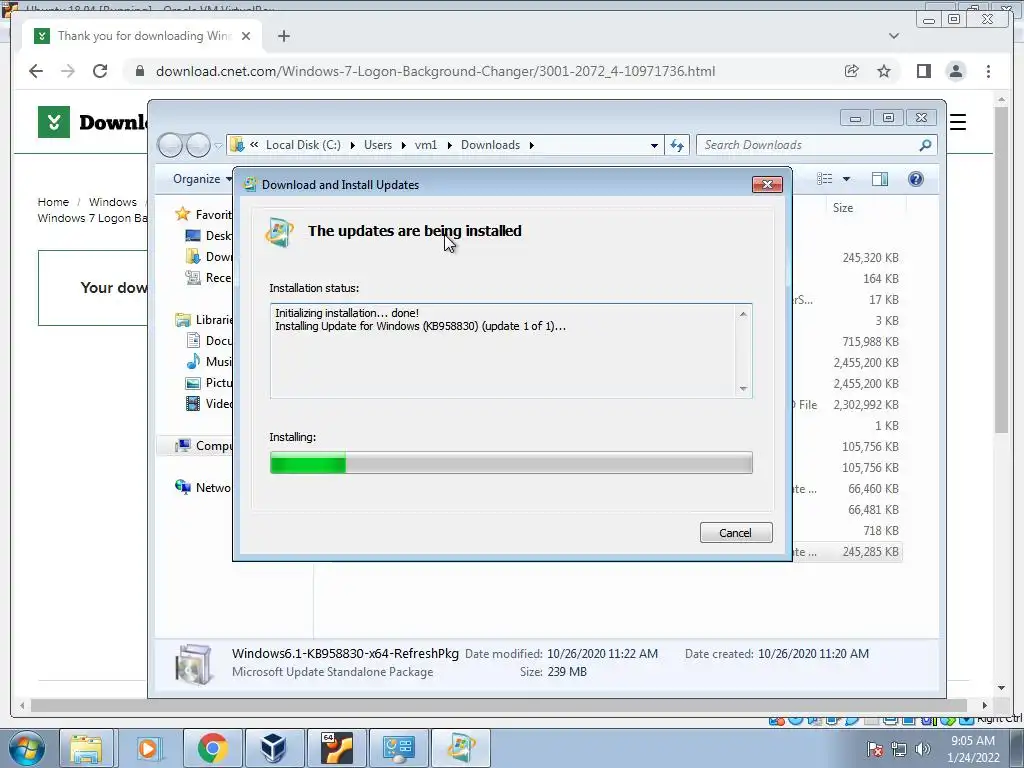This screenshot has width=1024, height=768.
Task: Open Windows Media Player from taskbar
Action: pos(148,748)
